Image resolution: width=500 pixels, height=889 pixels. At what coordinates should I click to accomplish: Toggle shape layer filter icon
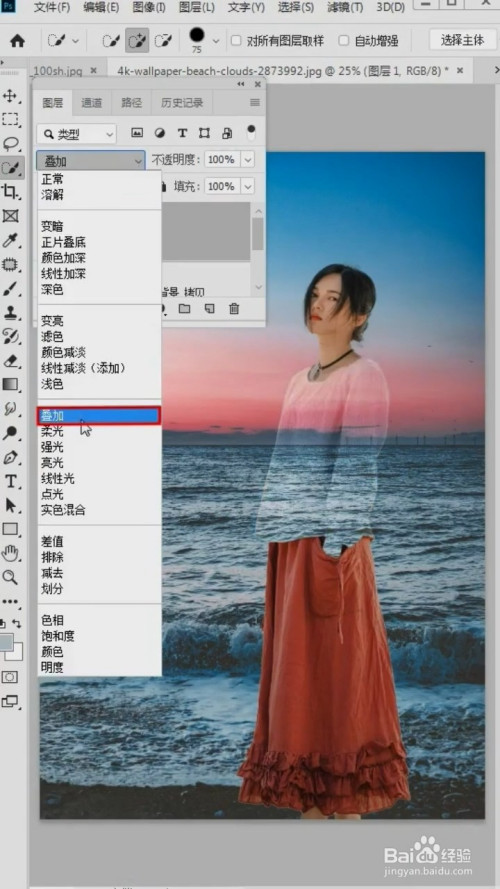coord(205,133)
